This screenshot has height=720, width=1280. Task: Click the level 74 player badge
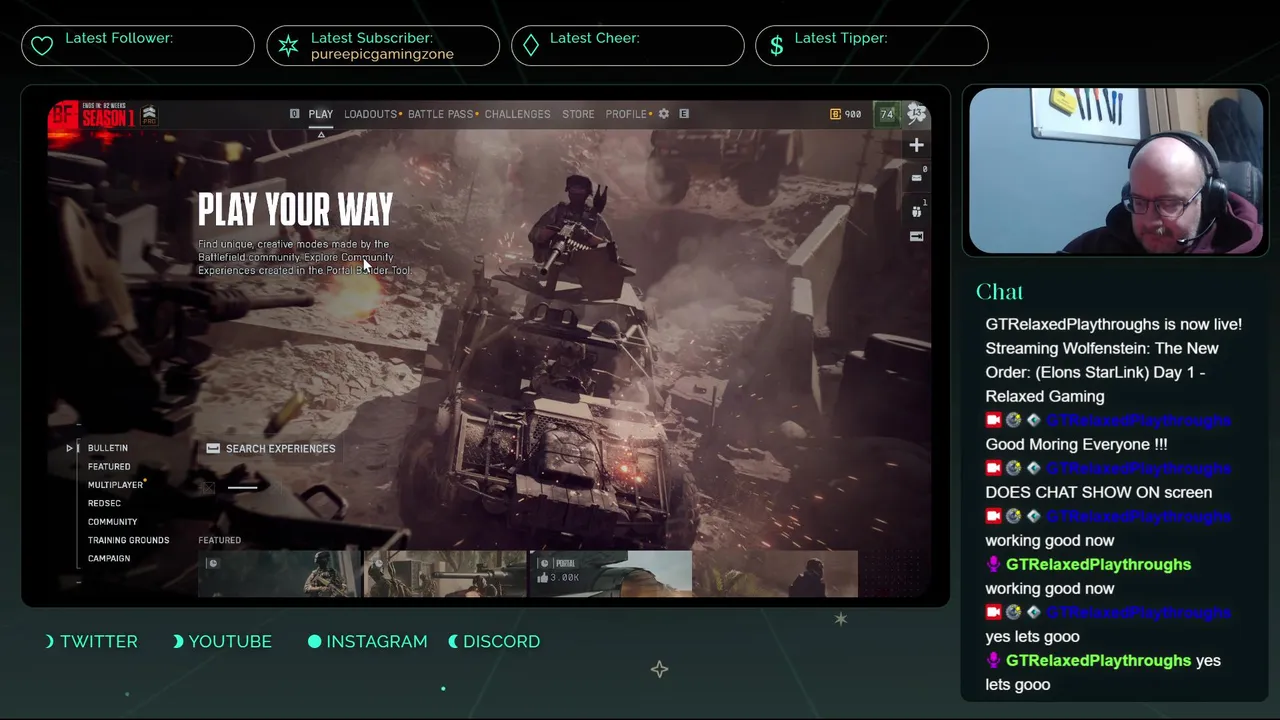(x=887, y=114)
